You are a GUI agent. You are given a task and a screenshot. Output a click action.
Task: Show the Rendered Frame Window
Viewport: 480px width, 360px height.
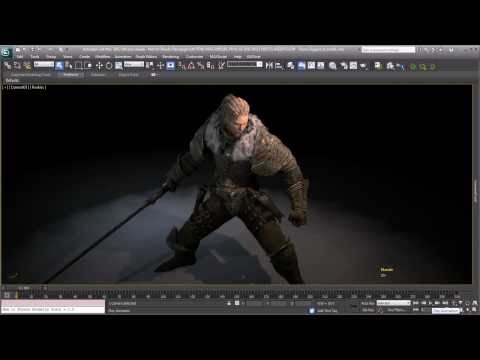pos(353,66)
